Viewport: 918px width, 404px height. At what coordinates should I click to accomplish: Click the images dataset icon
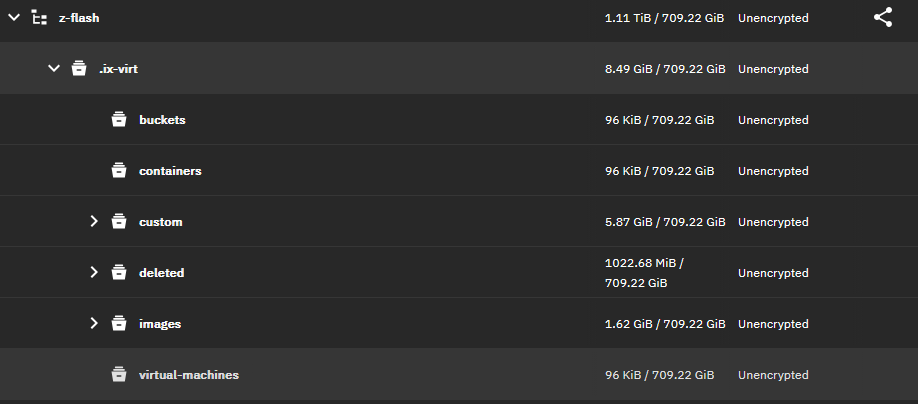(119, 323)
